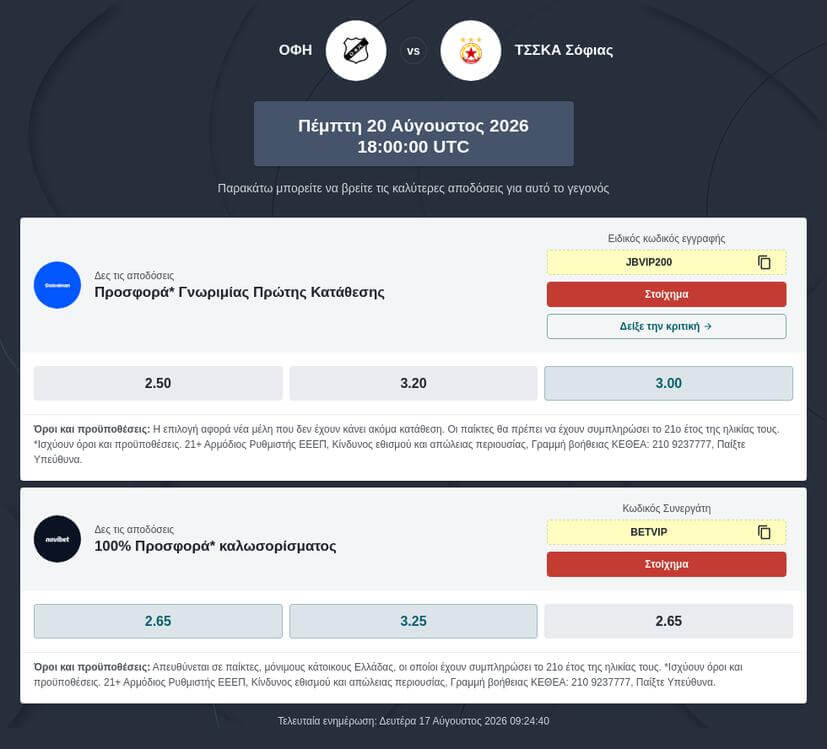Open the Προσφορά Γνωριμίας Πρώτης Κατάθεσης offer title
This screenshot has height=749, width=827.
(239, 292)
